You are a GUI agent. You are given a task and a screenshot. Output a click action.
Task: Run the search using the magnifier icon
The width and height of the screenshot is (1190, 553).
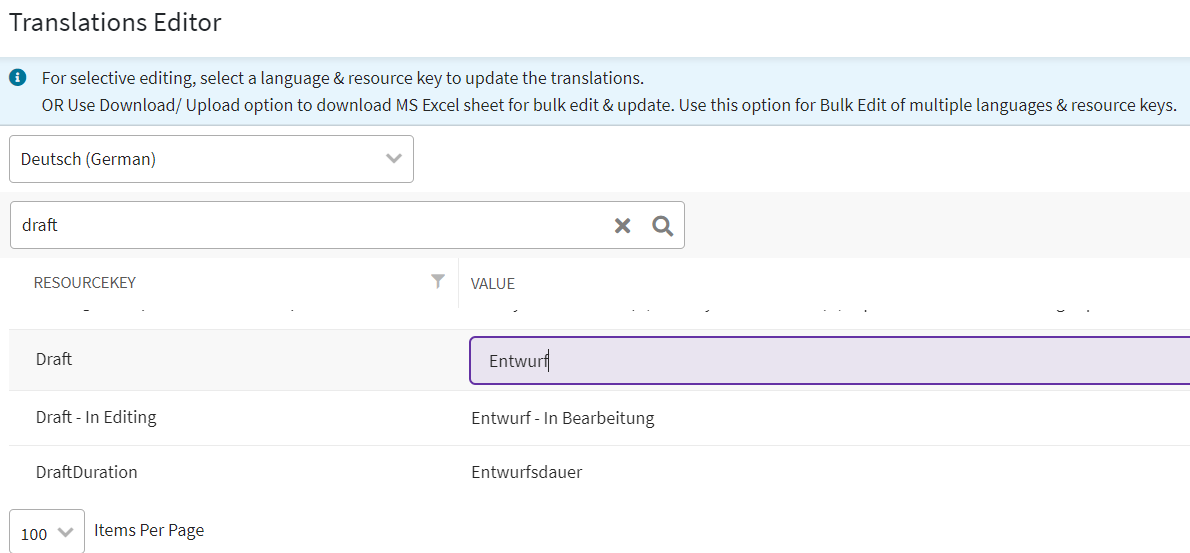662,226
